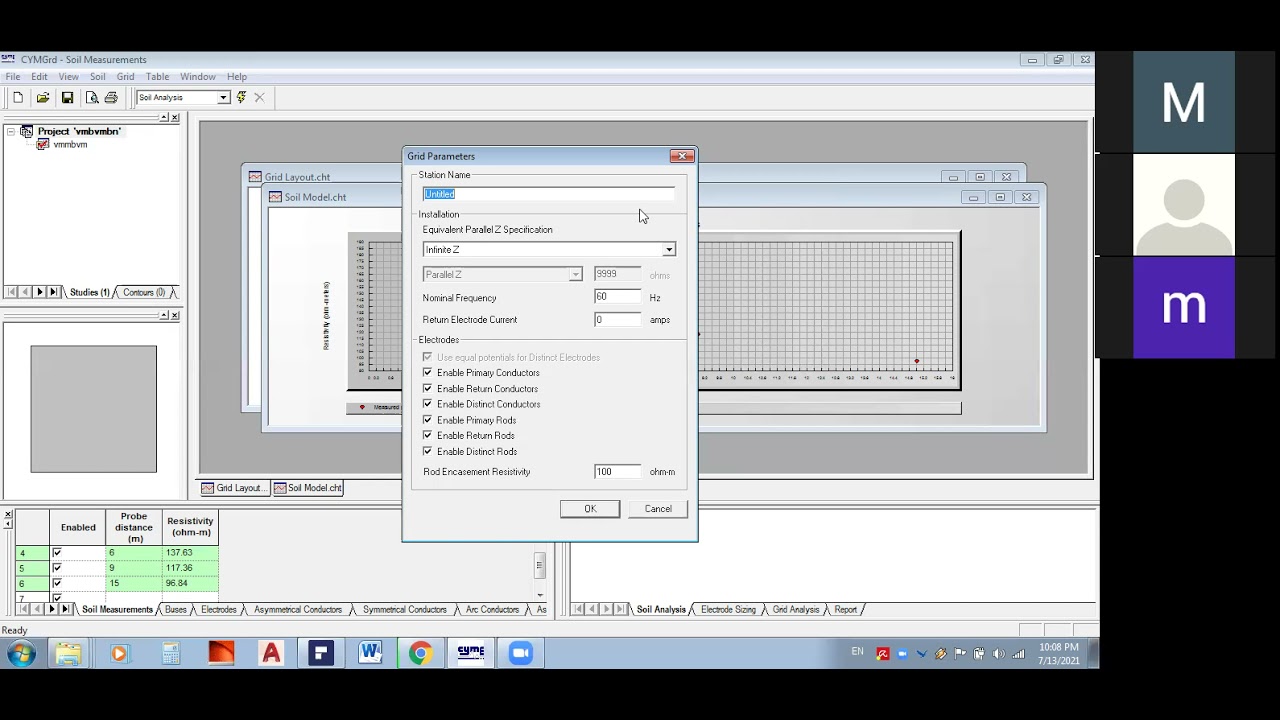The width and height of the screenshot is (1280, 720).
Task: Toggle Enable Primary Rods checkbox
Action: 428,420
